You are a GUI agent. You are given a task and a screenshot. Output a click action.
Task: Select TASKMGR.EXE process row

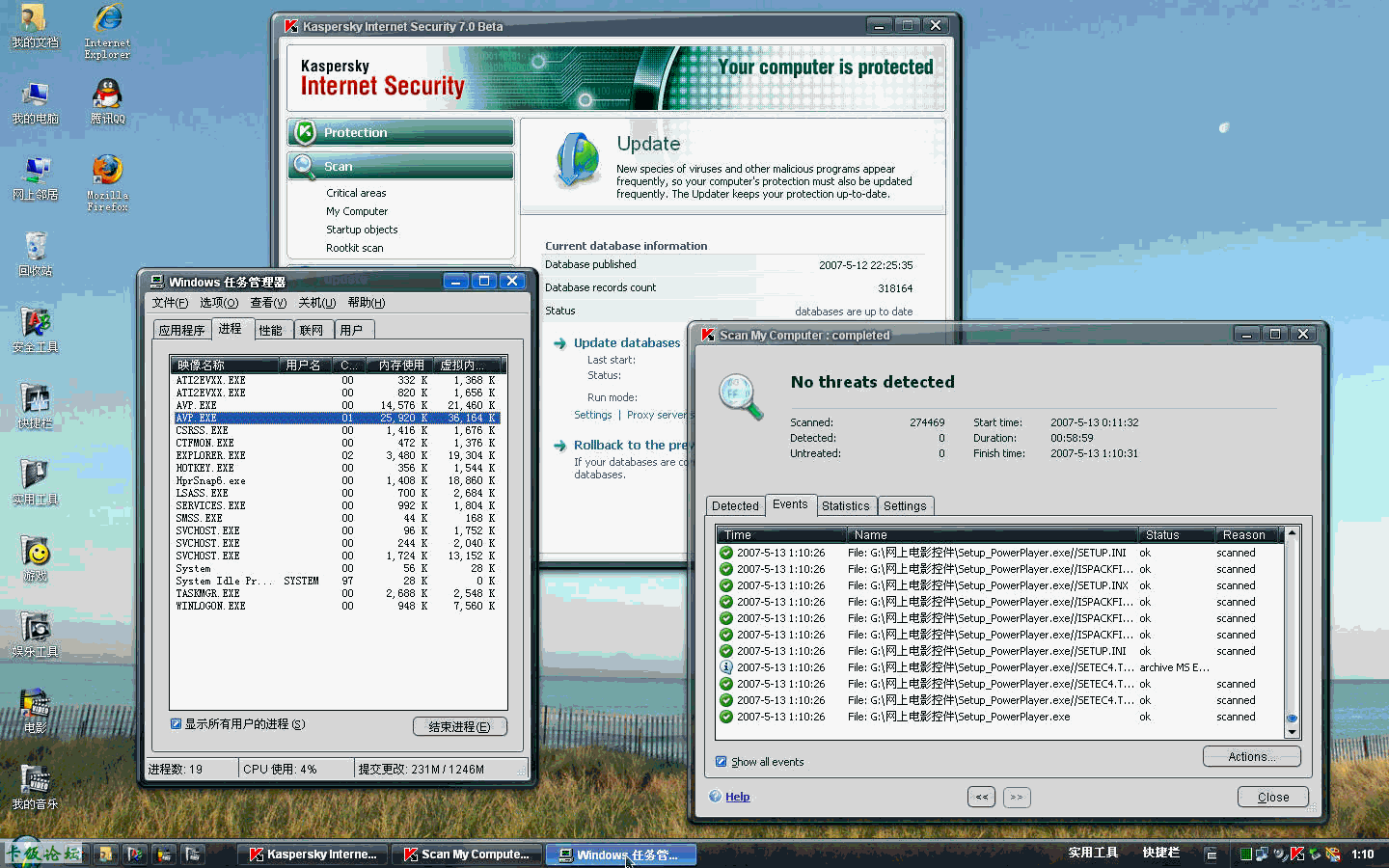[336, 593]
